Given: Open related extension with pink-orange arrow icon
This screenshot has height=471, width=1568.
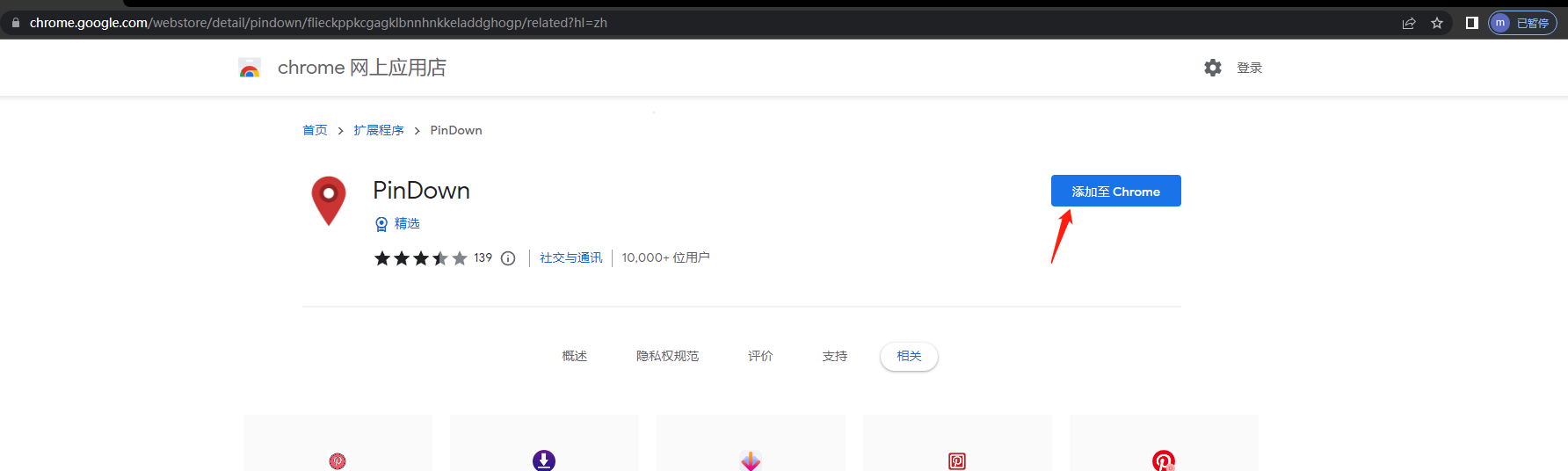Looking at the screenshot, I should pyautogui.click(x=751, y=444).
